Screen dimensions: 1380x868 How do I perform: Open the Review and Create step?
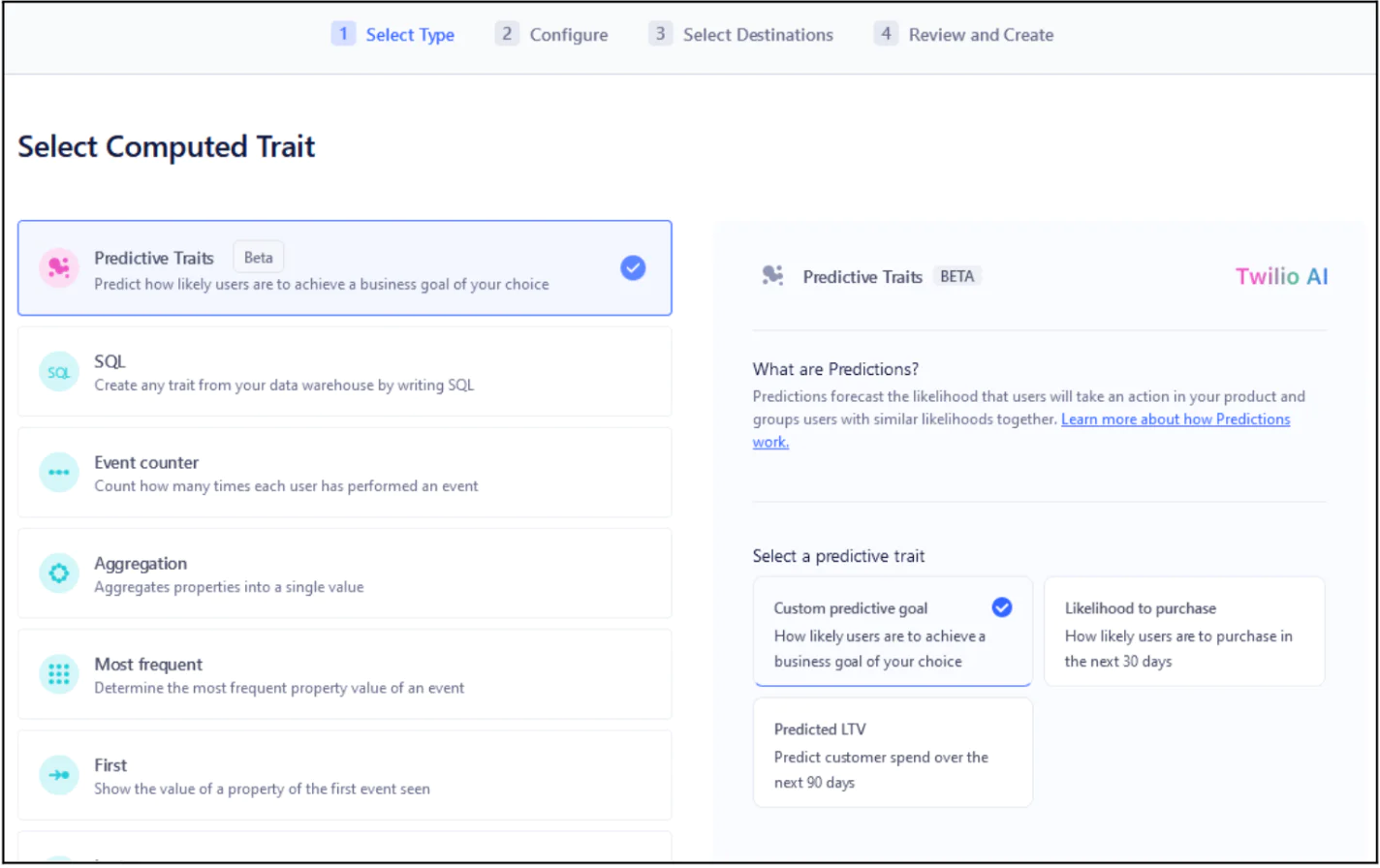964,35
